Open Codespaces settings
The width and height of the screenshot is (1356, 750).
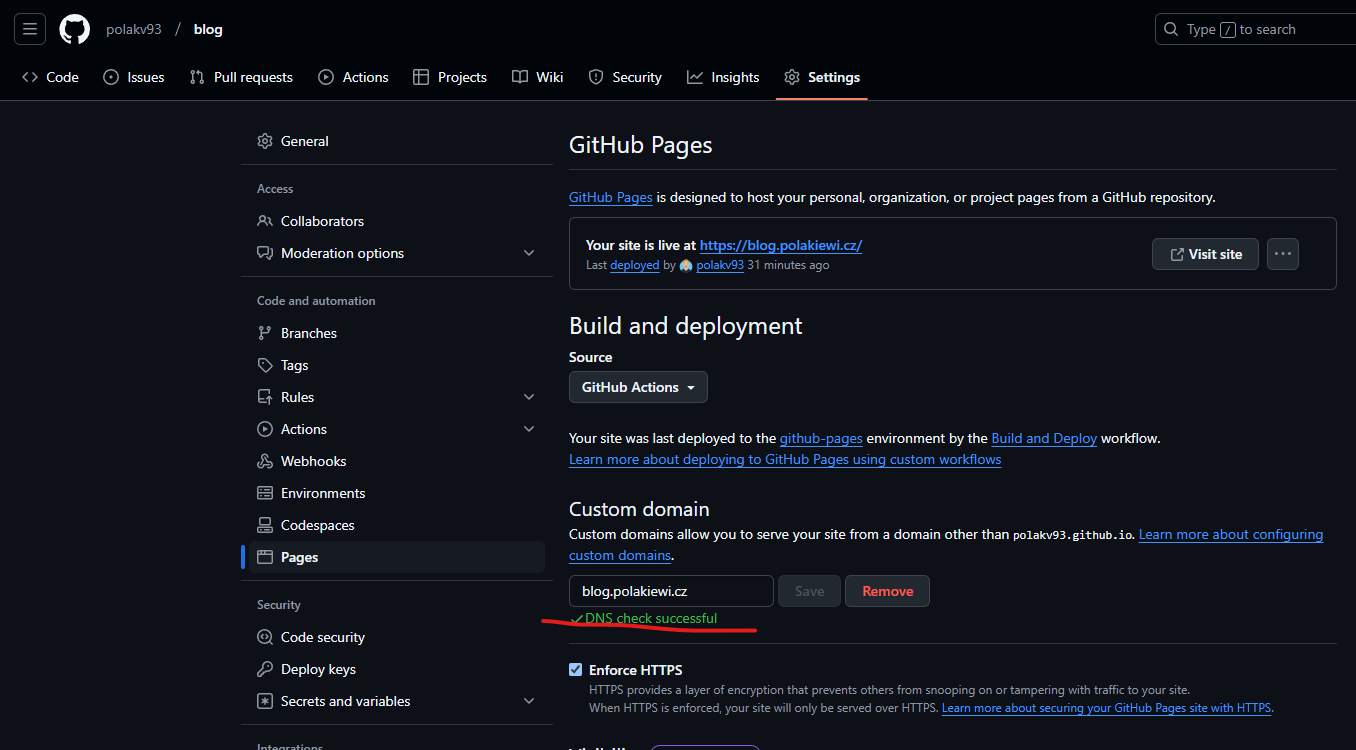click(397, 525)
